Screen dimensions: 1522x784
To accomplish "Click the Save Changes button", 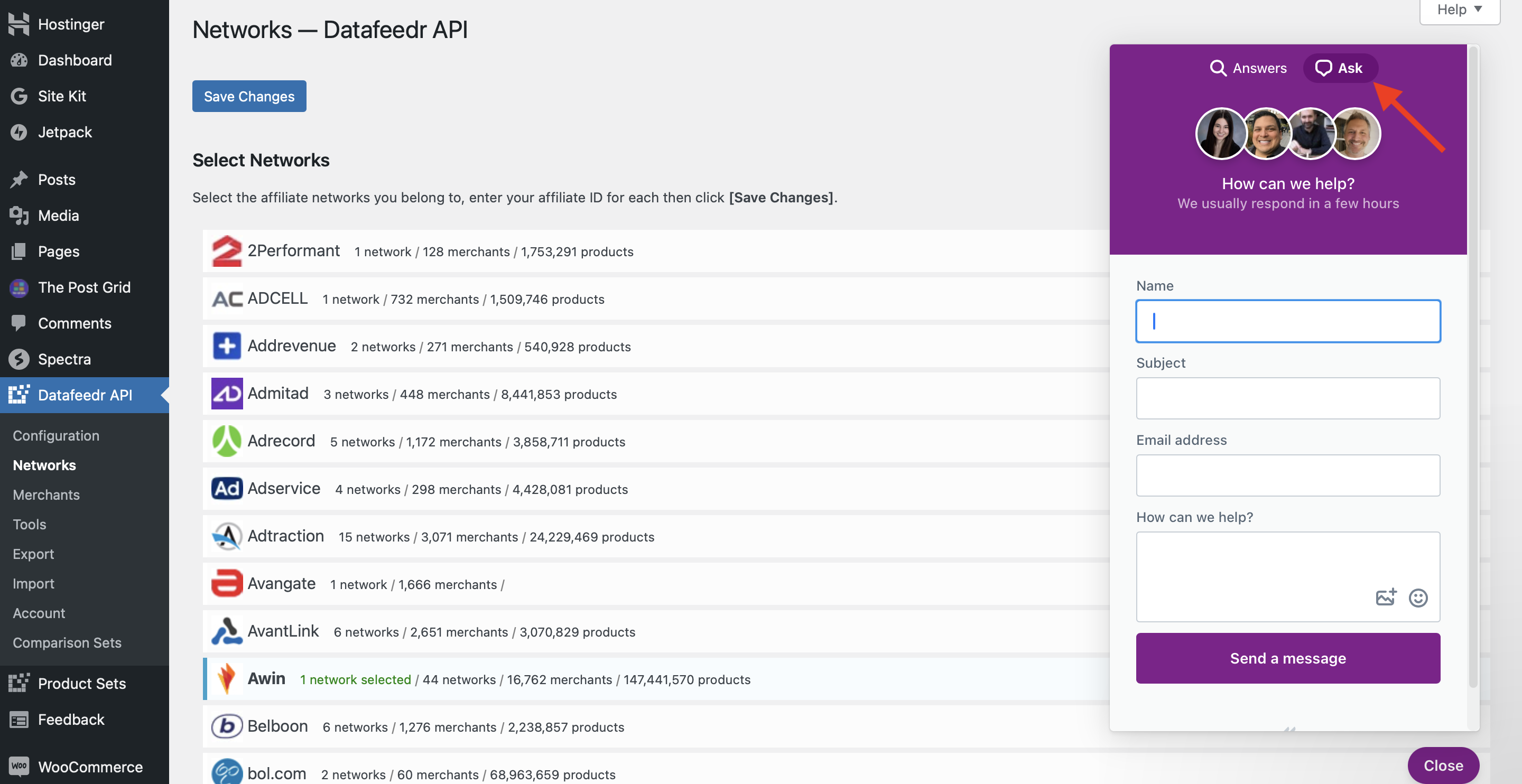I will click(x=249, y=96).
